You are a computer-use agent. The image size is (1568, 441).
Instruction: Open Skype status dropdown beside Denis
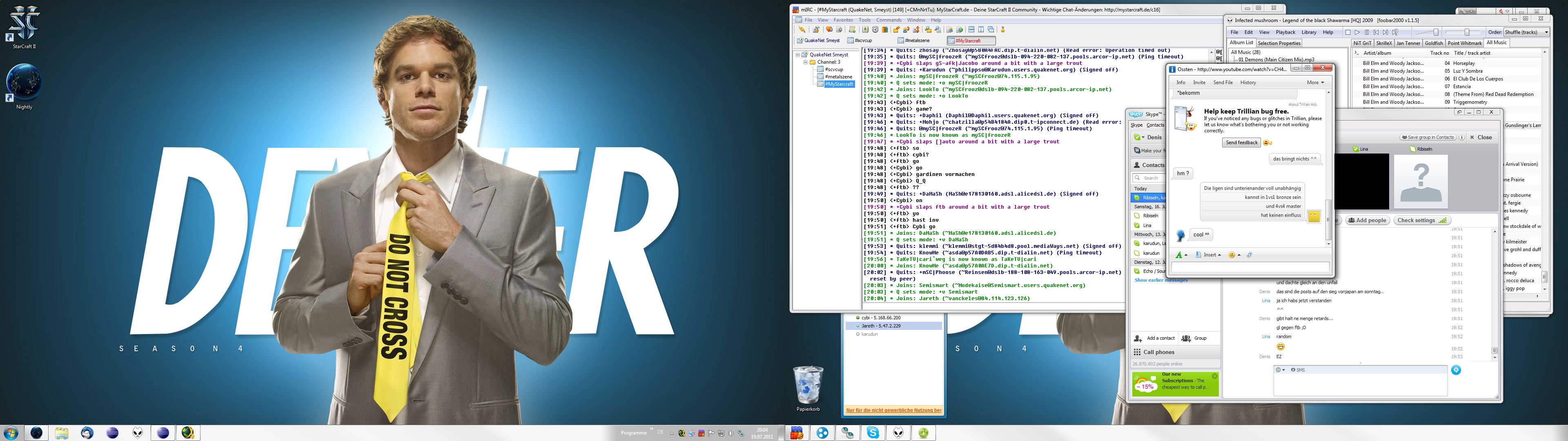click(1139, 137)
